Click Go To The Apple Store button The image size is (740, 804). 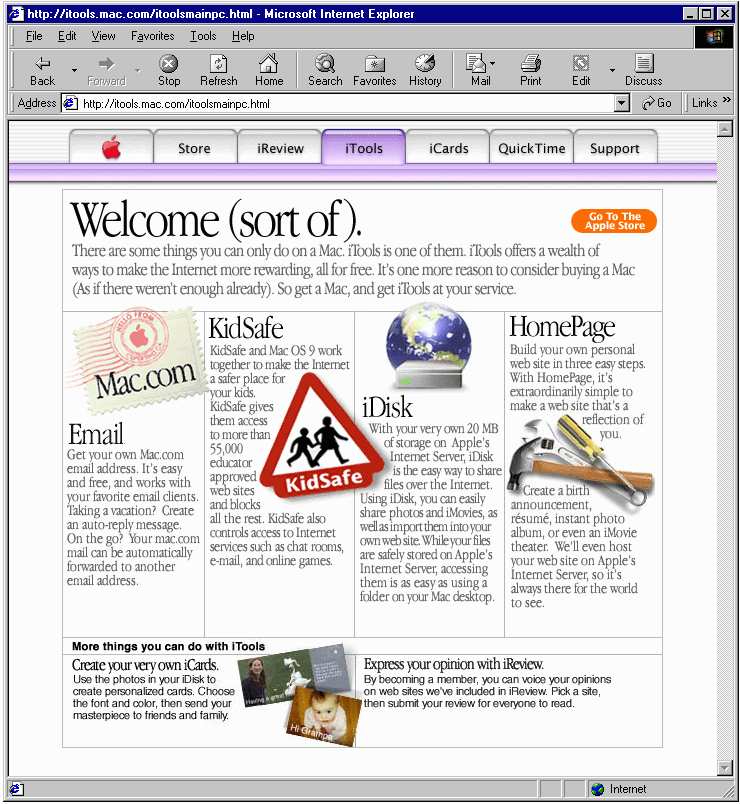tap(614, 221)
